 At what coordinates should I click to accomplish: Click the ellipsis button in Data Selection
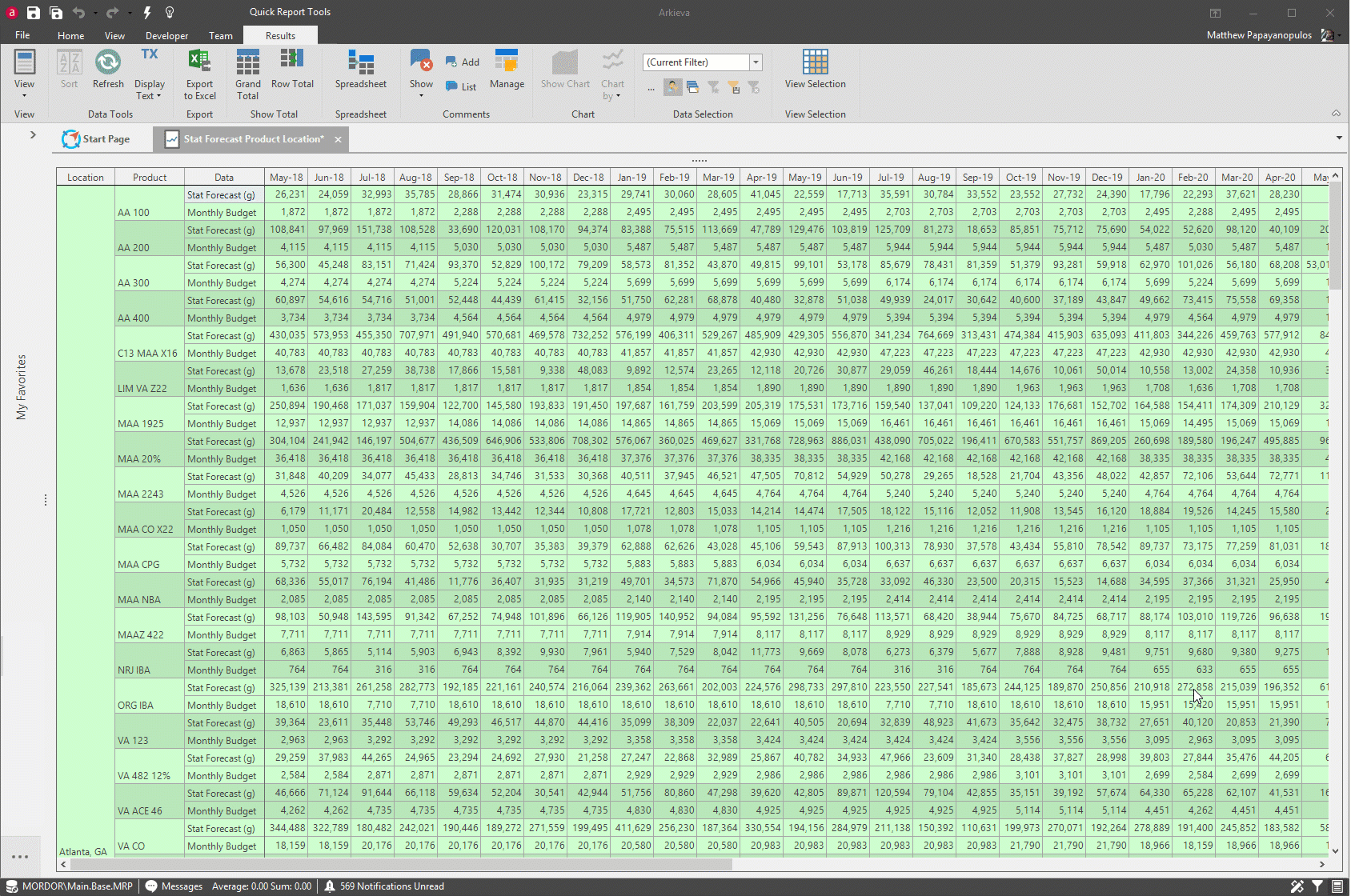[x=651, y=87]
